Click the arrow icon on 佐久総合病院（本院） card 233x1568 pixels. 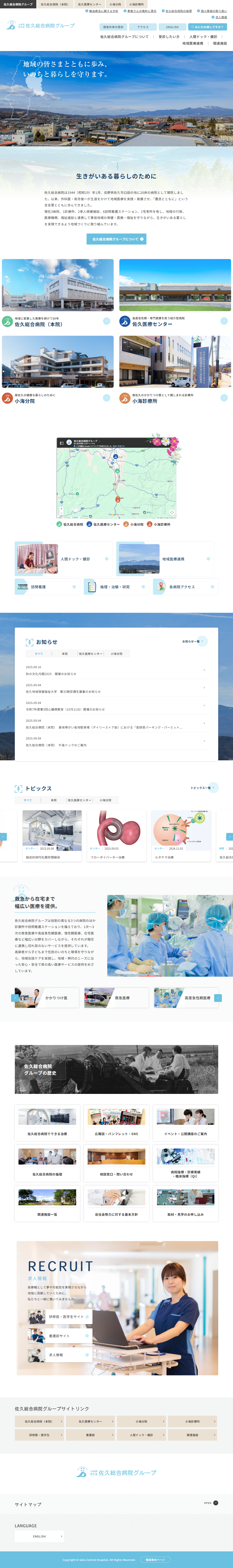107,321
